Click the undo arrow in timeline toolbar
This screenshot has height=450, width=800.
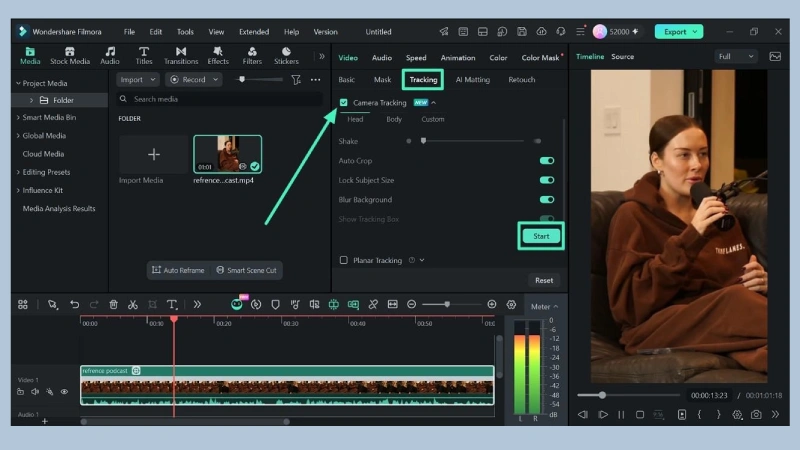(x=74, y=305)
